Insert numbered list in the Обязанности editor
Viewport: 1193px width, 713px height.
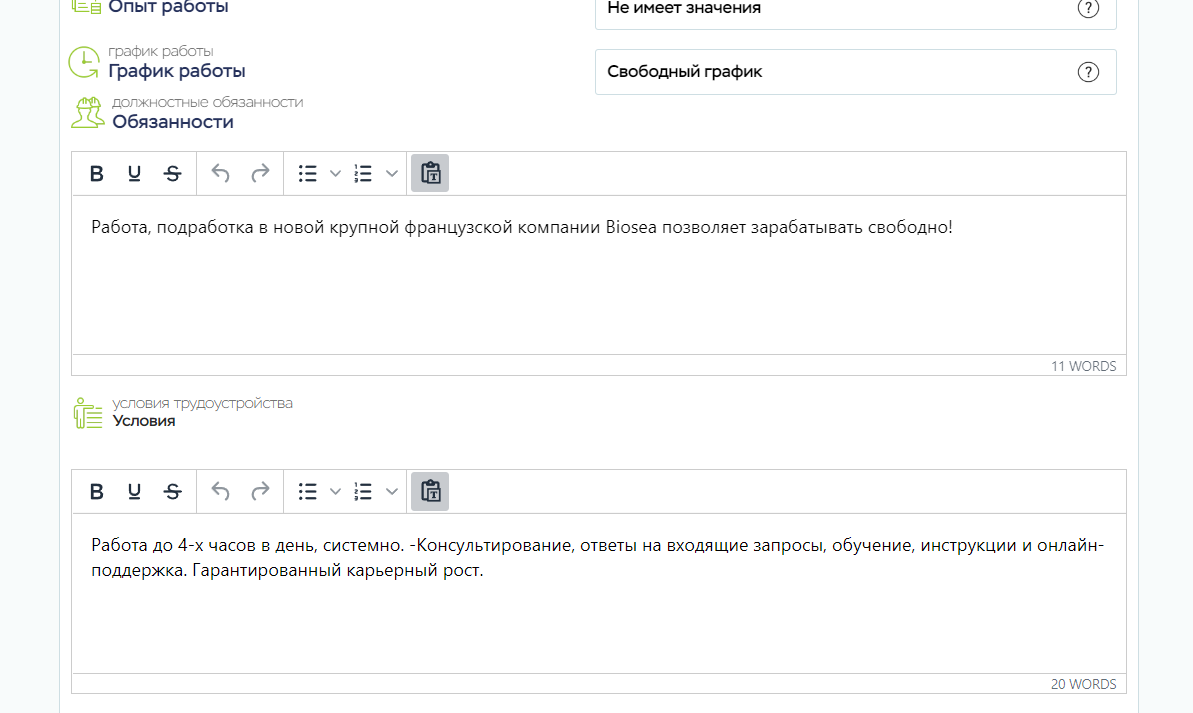coord(364,174)
